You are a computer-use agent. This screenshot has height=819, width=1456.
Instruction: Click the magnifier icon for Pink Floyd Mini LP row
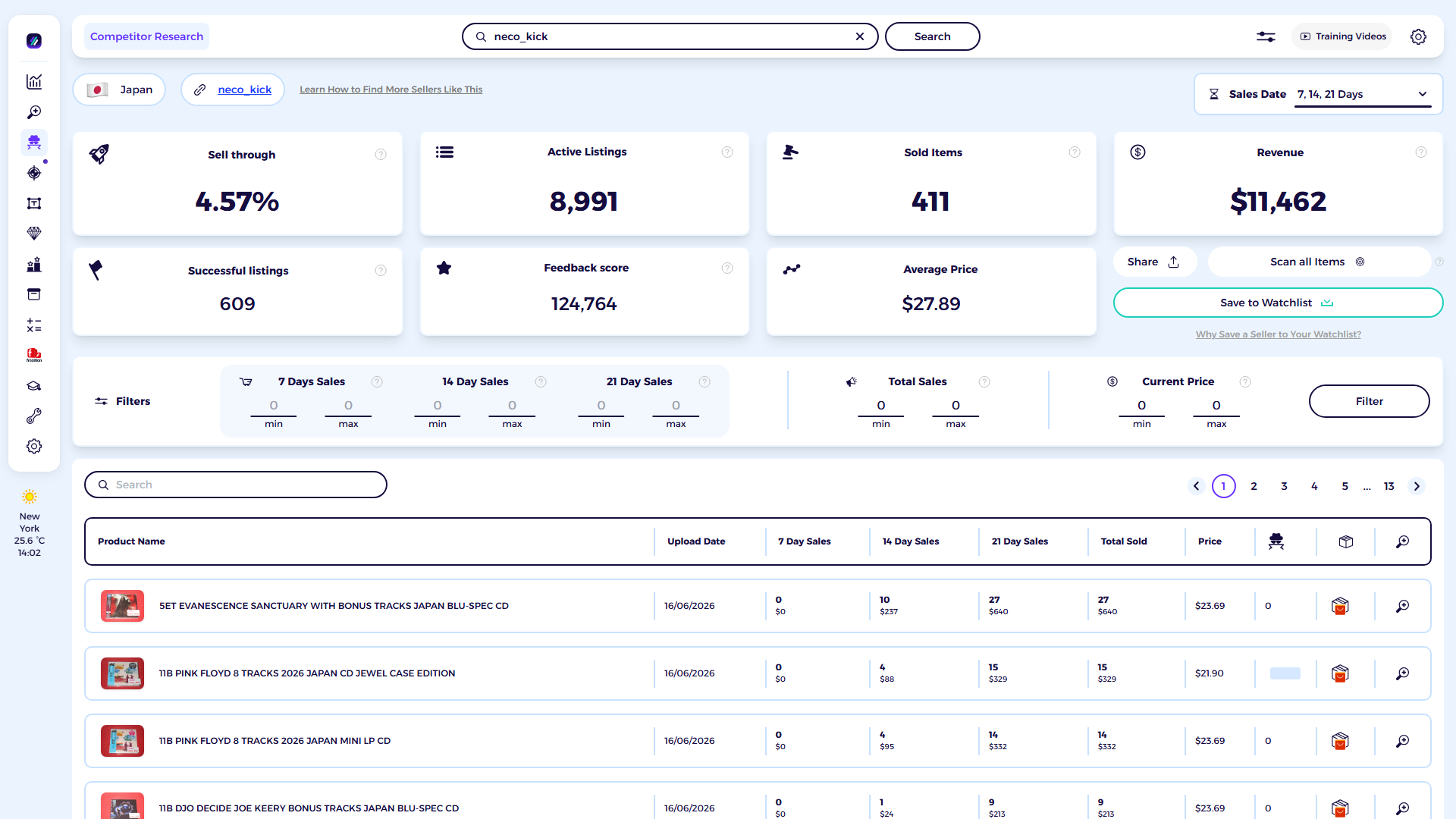(1403, 741)
